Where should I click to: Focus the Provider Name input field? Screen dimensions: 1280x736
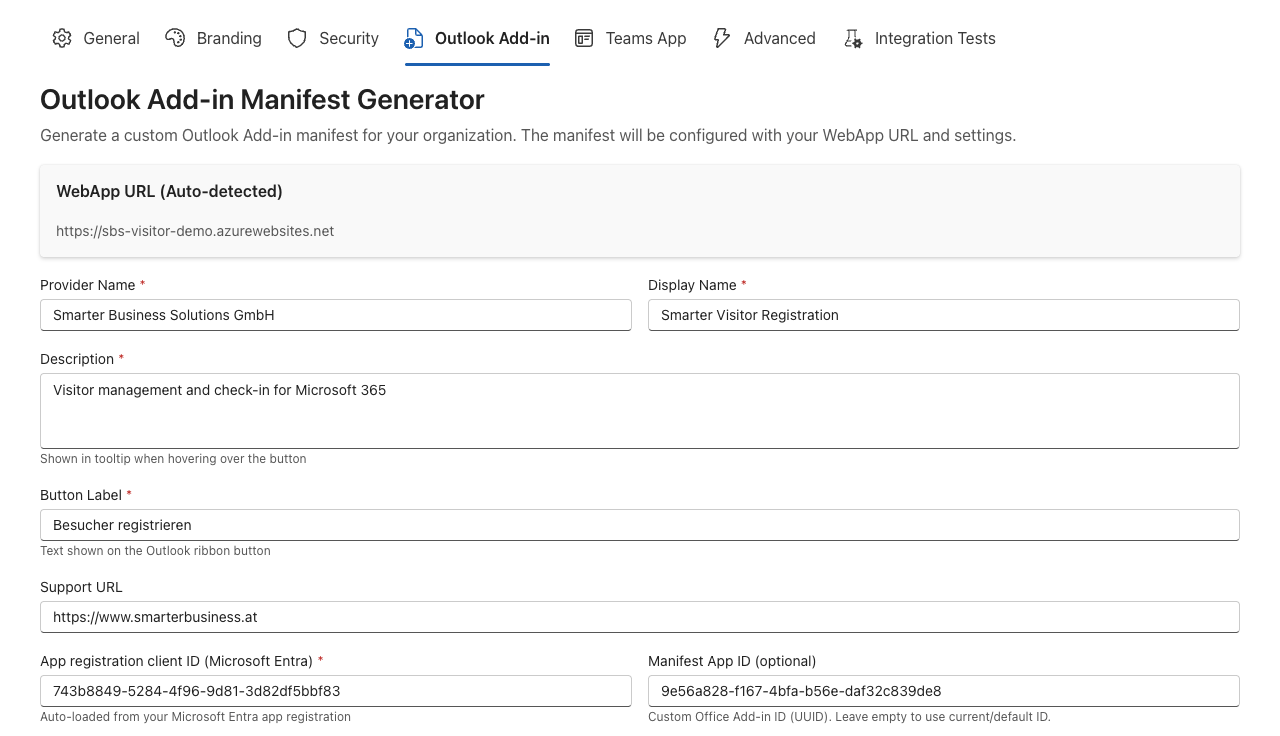[336, 315]
